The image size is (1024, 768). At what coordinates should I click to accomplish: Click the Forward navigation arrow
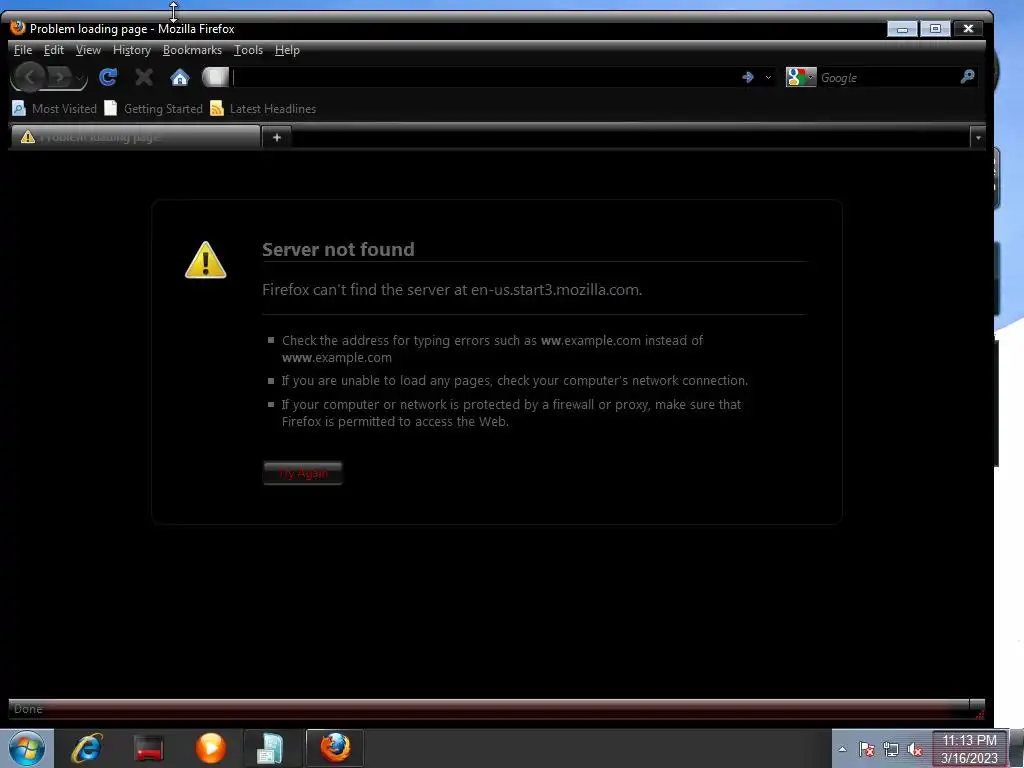click(x=59, y=78)
